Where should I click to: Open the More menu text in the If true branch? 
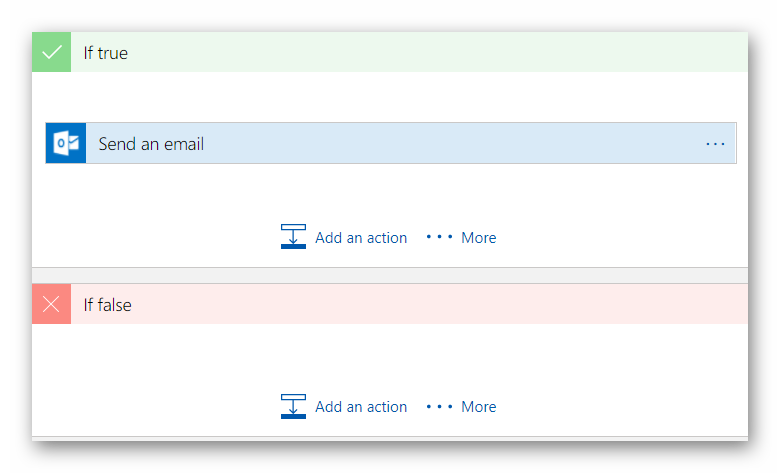click(479, 238)
